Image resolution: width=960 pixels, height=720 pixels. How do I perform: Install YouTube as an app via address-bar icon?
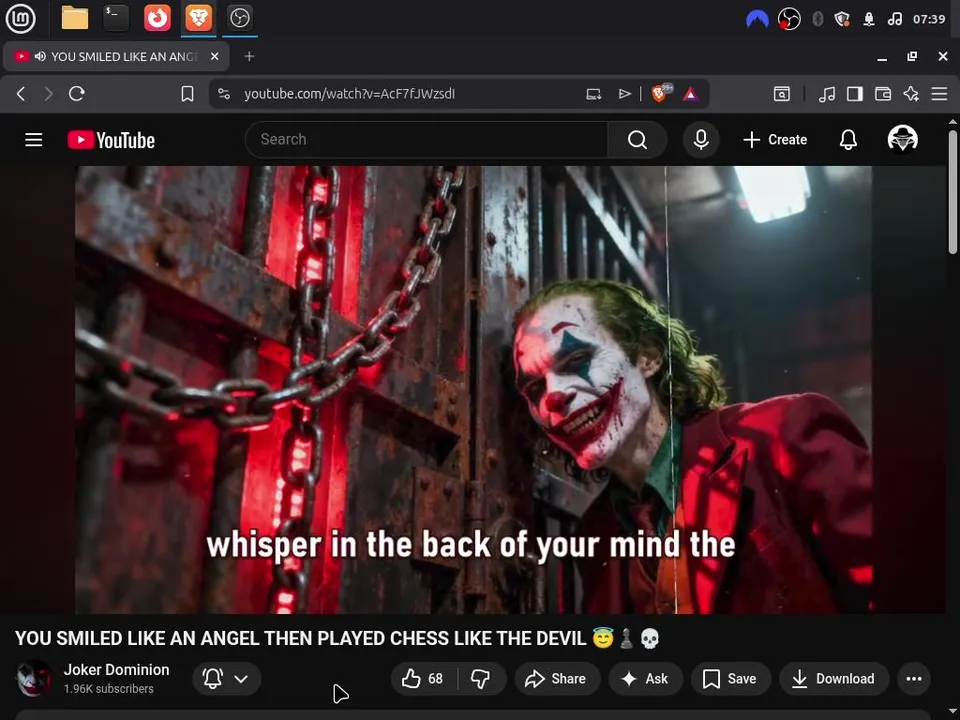point(593,94)
